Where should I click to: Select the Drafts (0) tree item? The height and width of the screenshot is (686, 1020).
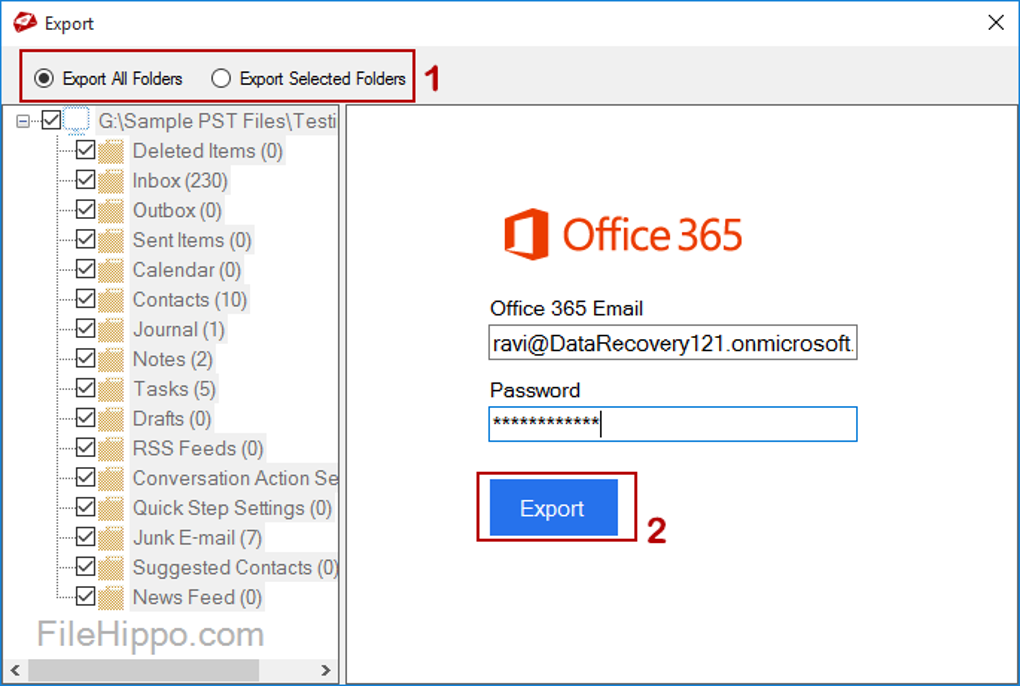pyautogui.click(x=172, y=419)
